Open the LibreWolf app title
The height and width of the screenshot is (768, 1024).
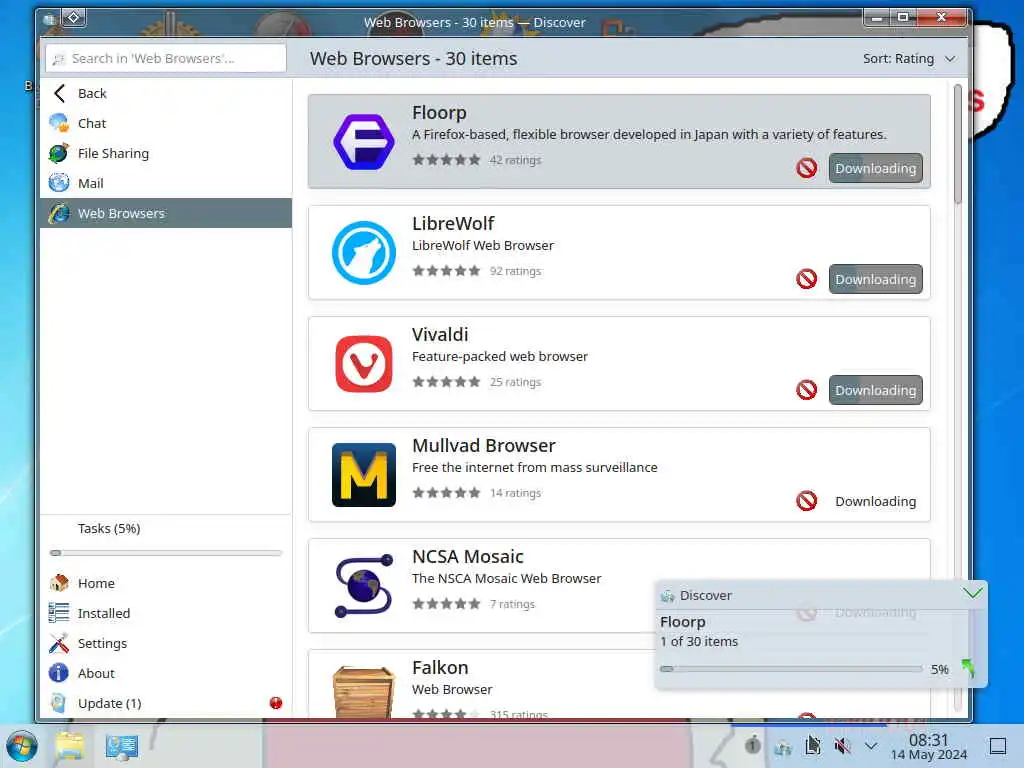click(453, 224)
